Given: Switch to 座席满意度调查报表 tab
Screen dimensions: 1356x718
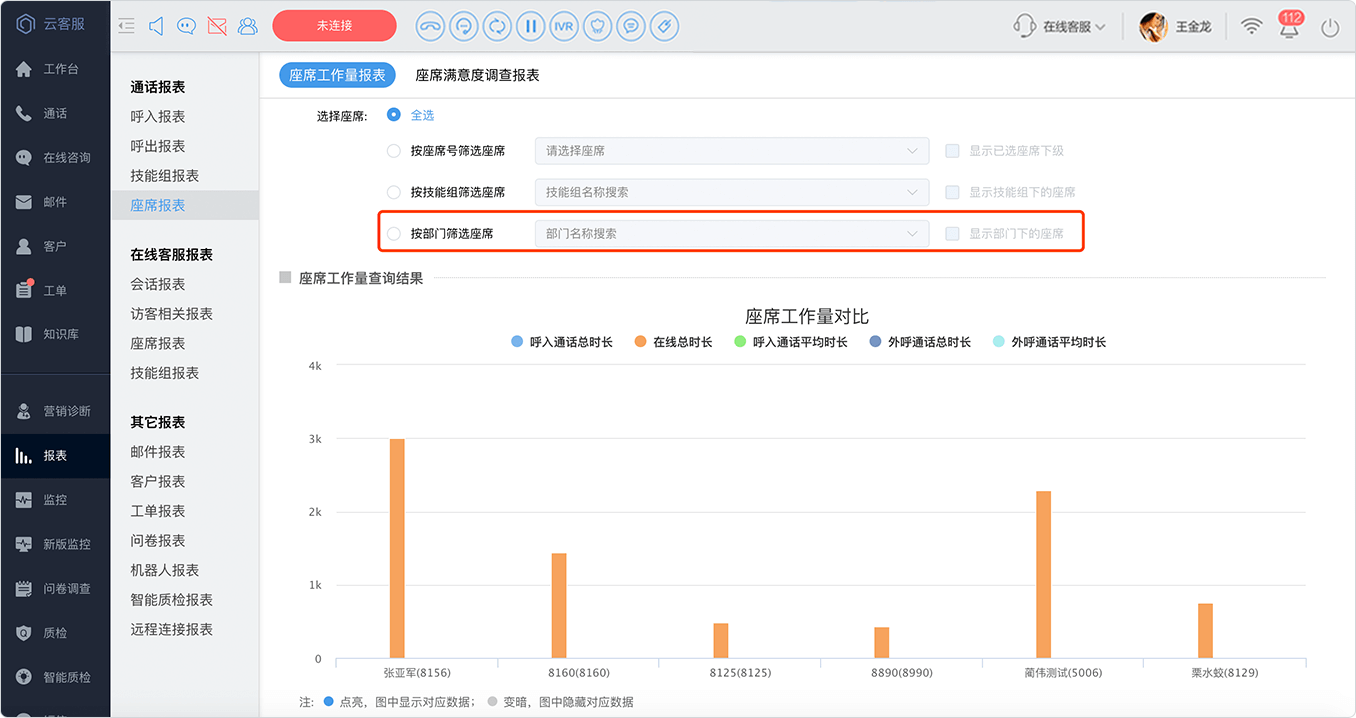Looking at the screenshot, I should point(477,75).
